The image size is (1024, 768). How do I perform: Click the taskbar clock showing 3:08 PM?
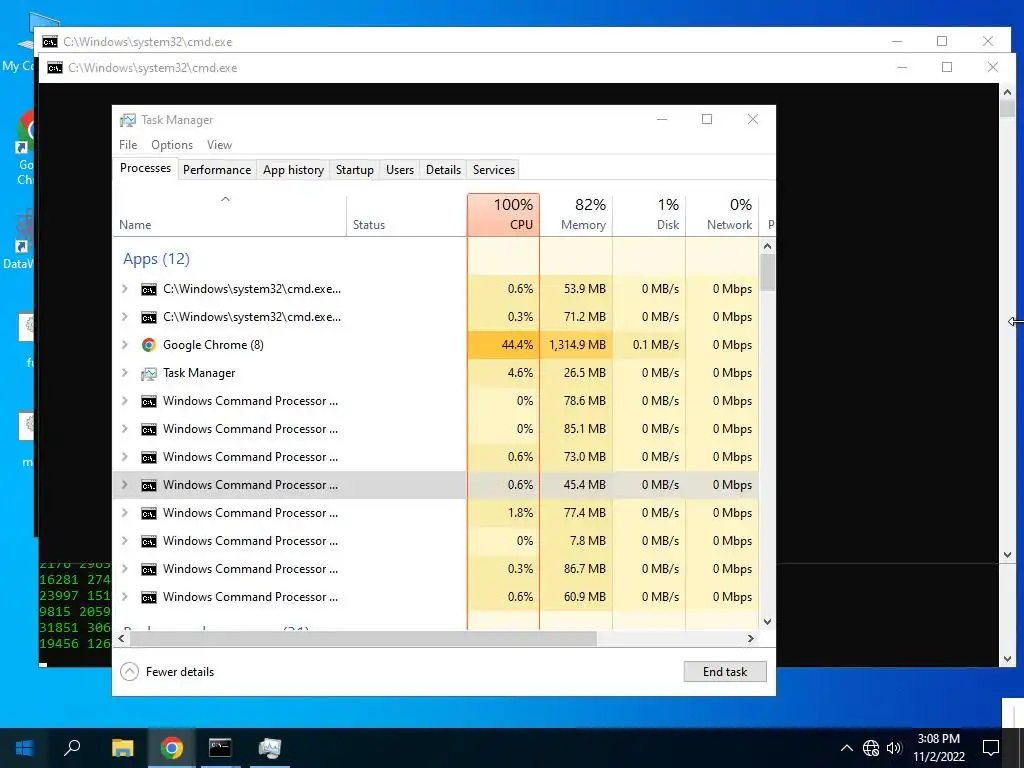click(x=938, y=748)
